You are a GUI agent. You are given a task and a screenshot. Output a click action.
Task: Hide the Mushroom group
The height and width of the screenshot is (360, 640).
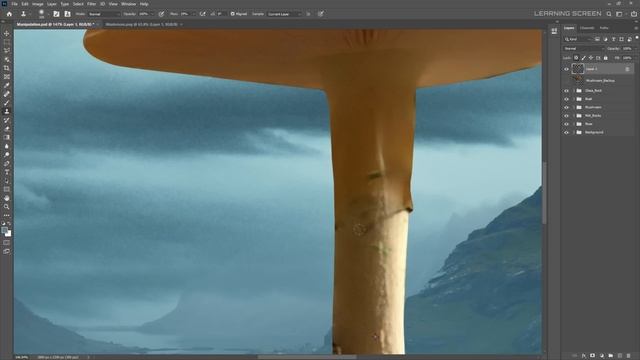coord(566,107)
